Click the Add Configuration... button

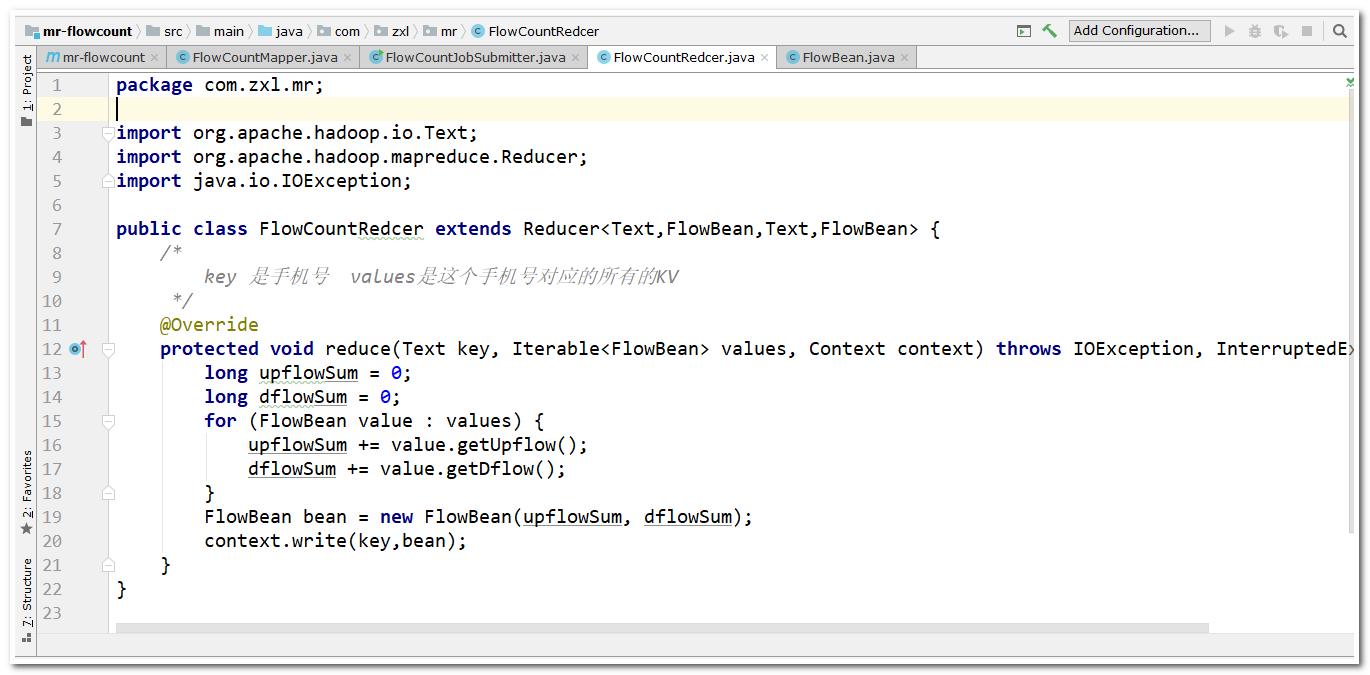(1139, 31)
